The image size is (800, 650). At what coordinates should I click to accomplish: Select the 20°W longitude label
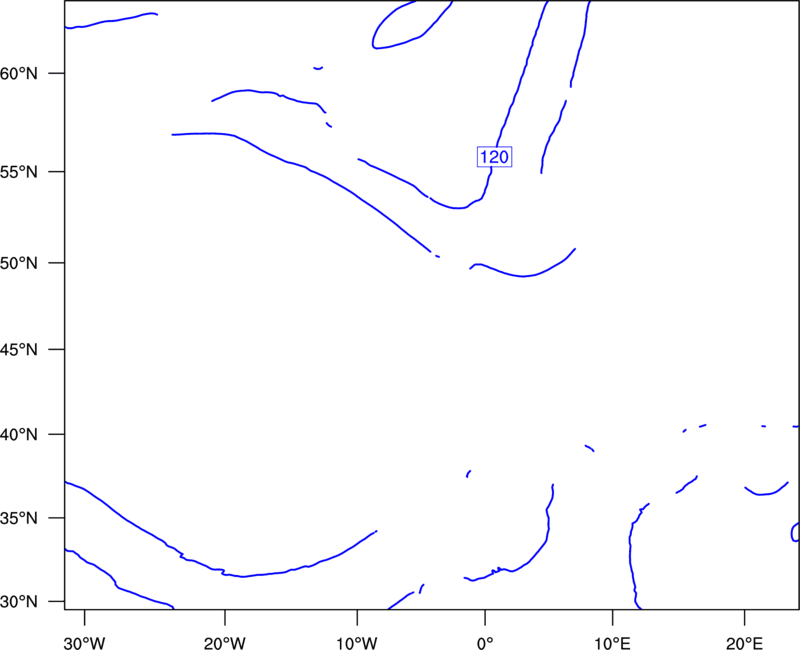[x=225, y=643]
